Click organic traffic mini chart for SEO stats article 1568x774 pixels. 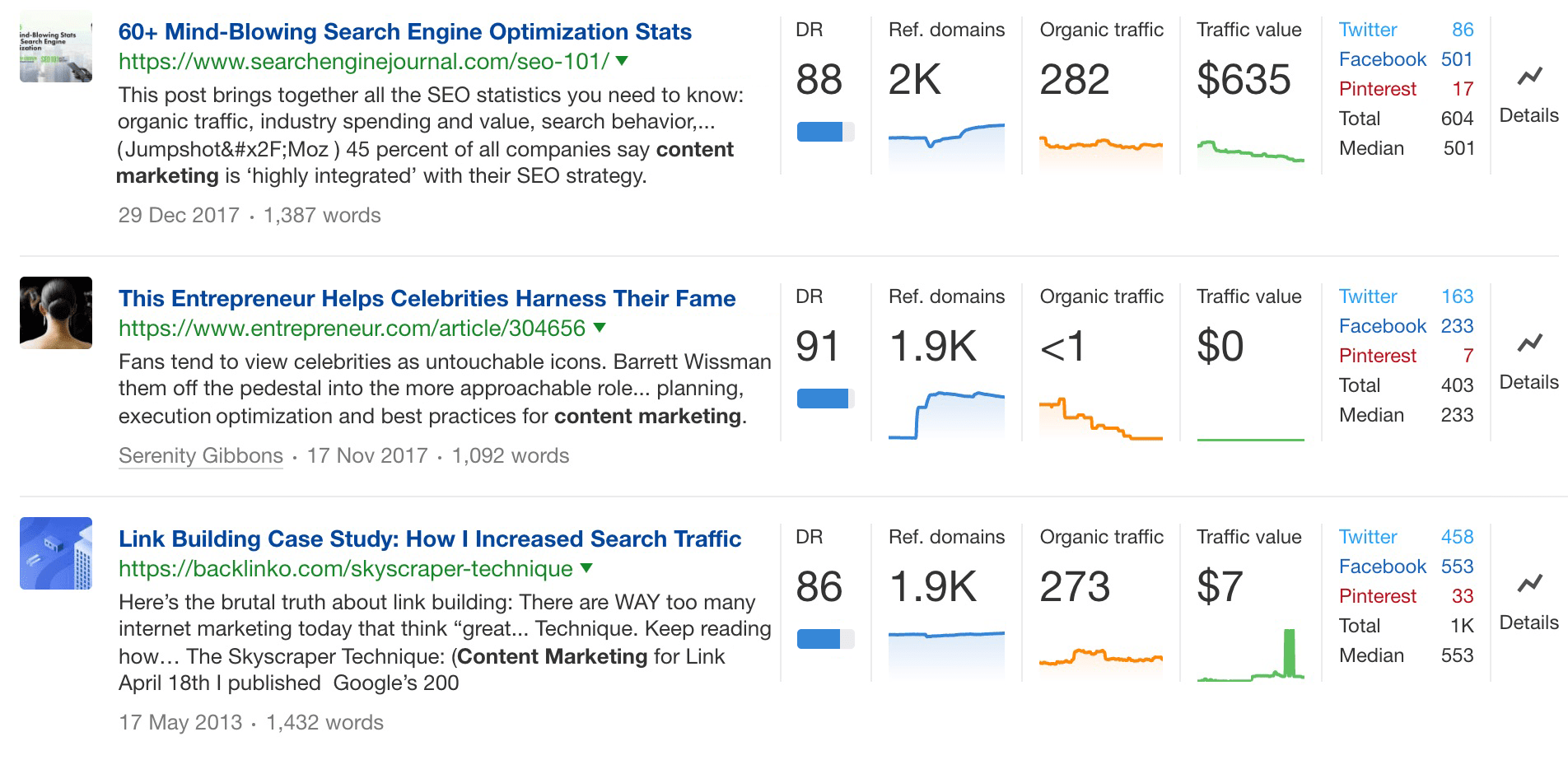pos(1101,147)
